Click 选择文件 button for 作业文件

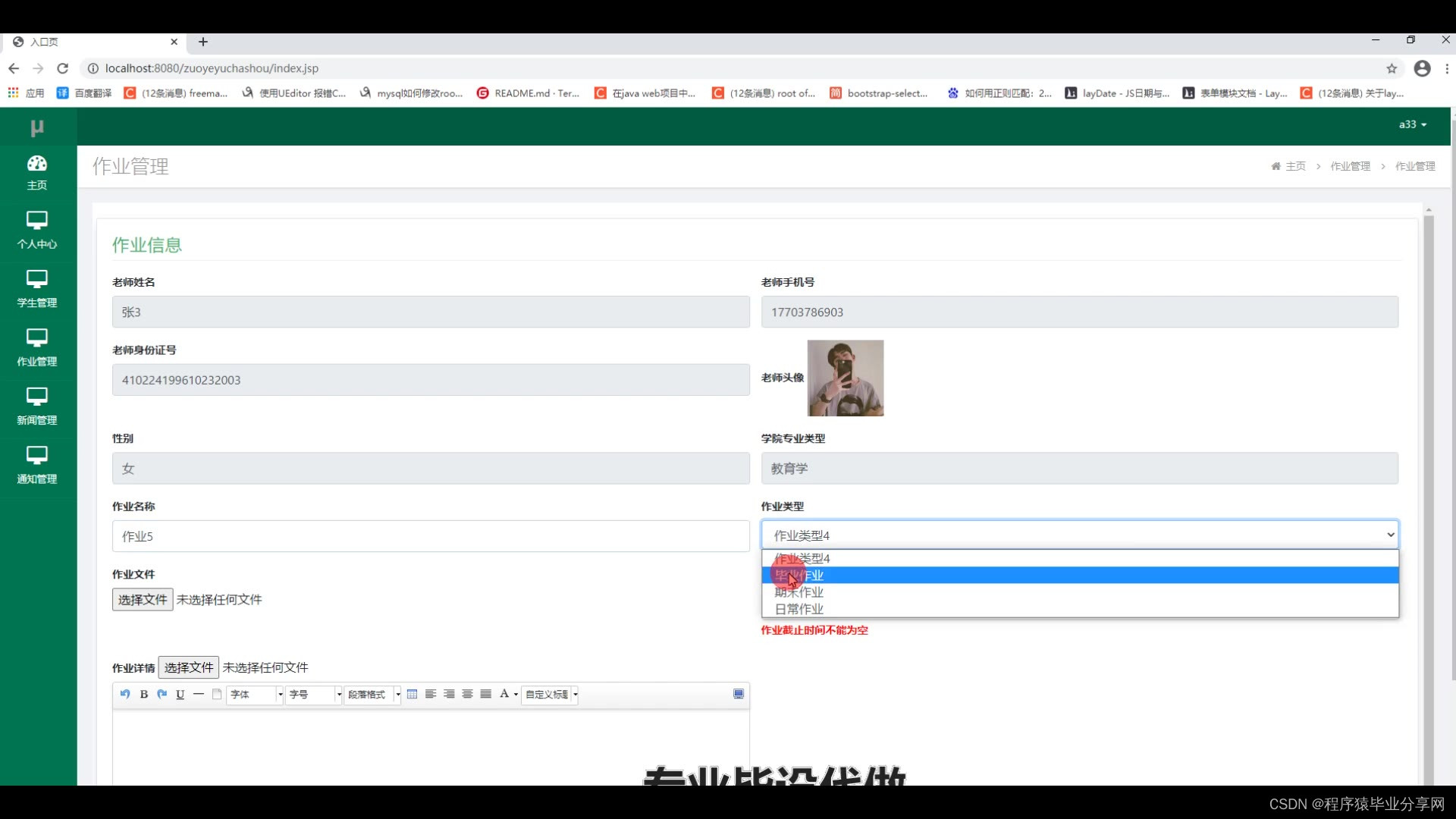pyautogui.click(x=143, y=599)
